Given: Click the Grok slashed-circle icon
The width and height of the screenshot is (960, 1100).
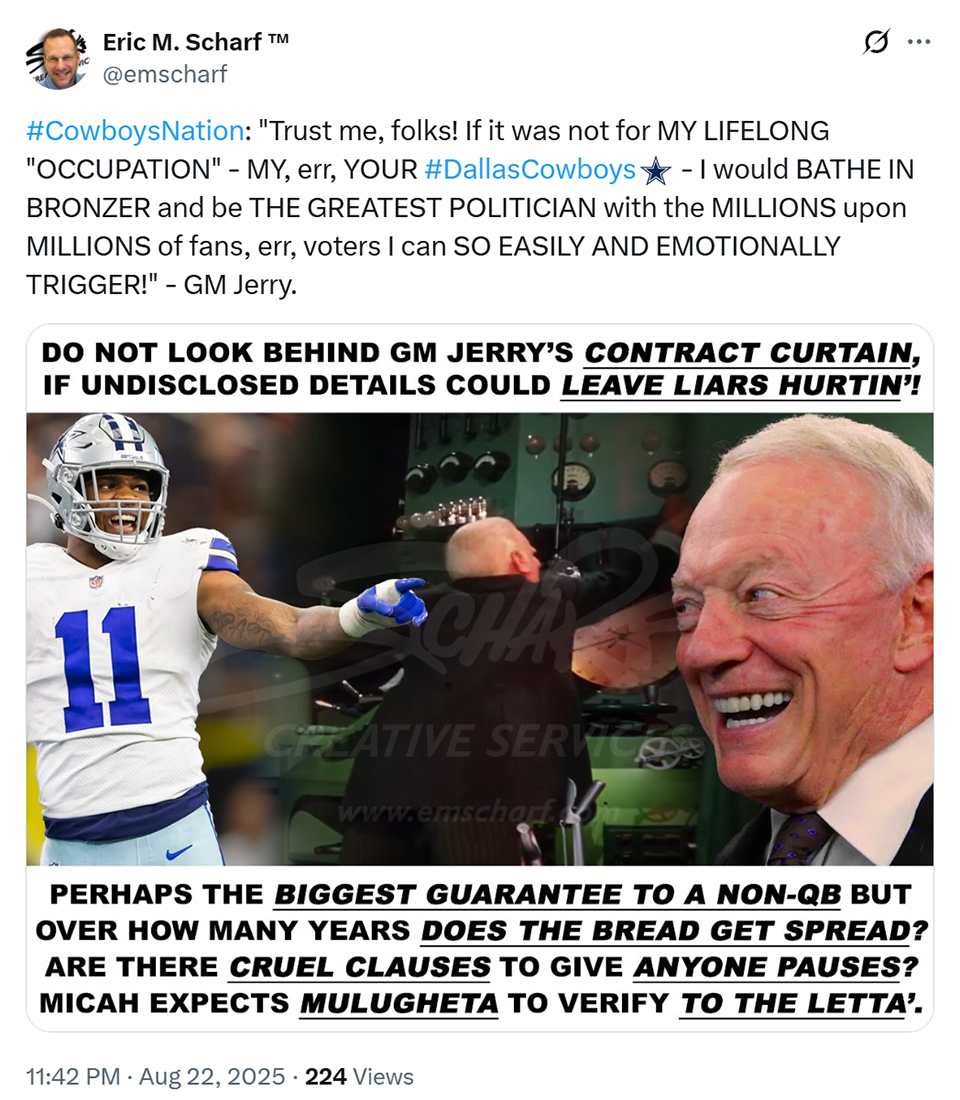Looking at the screenshot, I should [876, 42].
